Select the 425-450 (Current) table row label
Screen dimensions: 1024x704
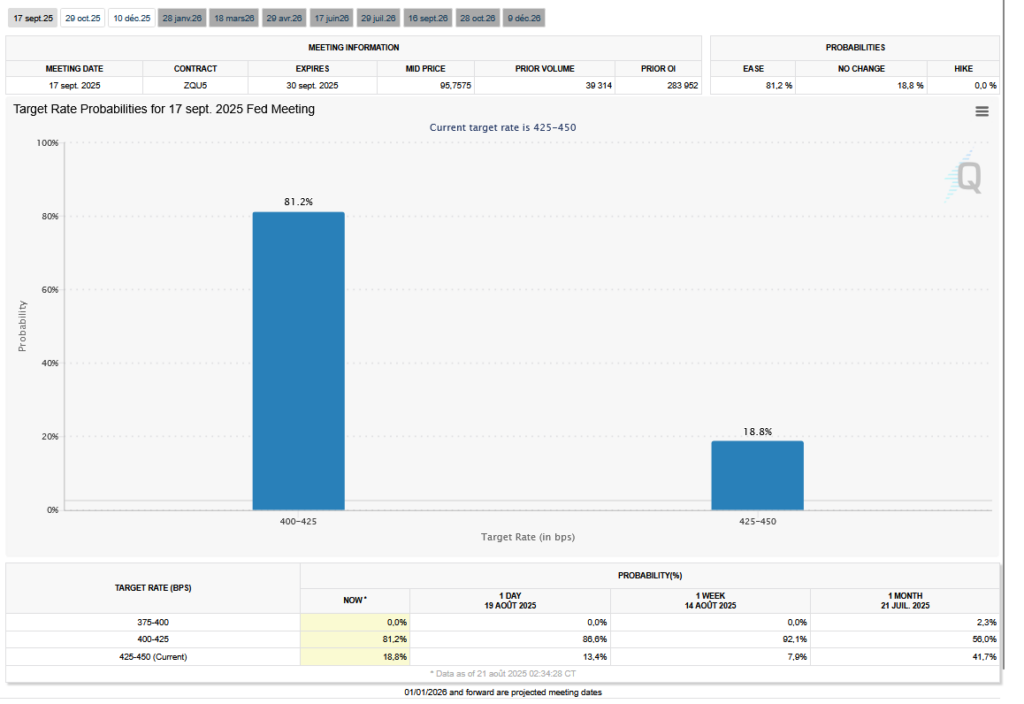coord(153,657)
